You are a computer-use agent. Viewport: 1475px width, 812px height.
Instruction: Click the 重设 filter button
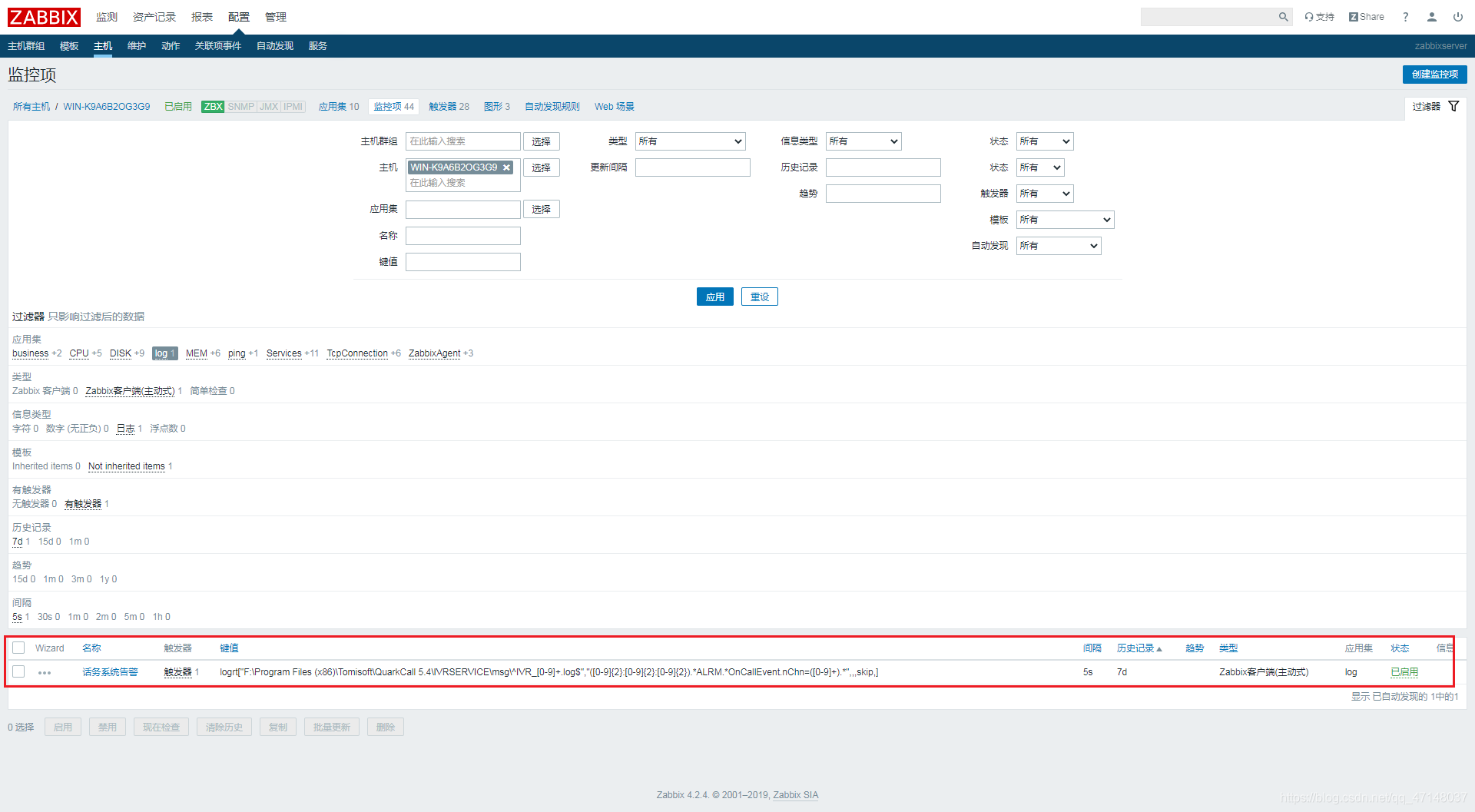[760, 297]
